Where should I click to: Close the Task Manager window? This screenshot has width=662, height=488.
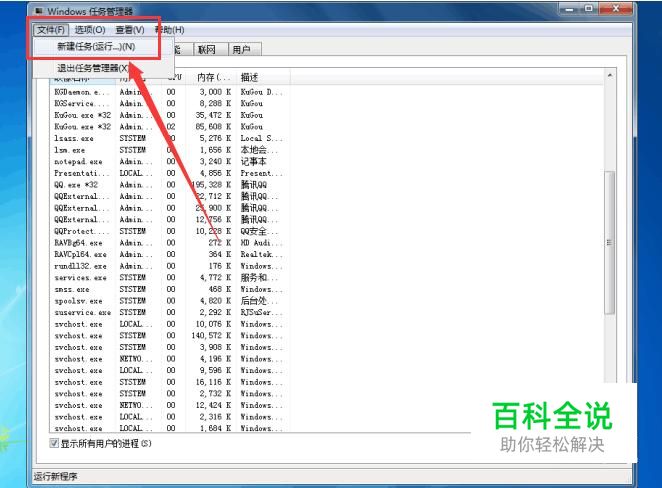tap(616, 9)
